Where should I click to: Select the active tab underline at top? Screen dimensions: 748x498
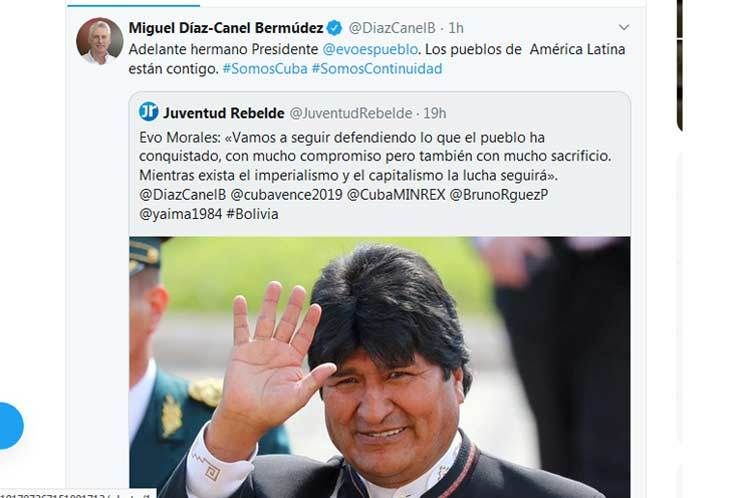point(134,5)
